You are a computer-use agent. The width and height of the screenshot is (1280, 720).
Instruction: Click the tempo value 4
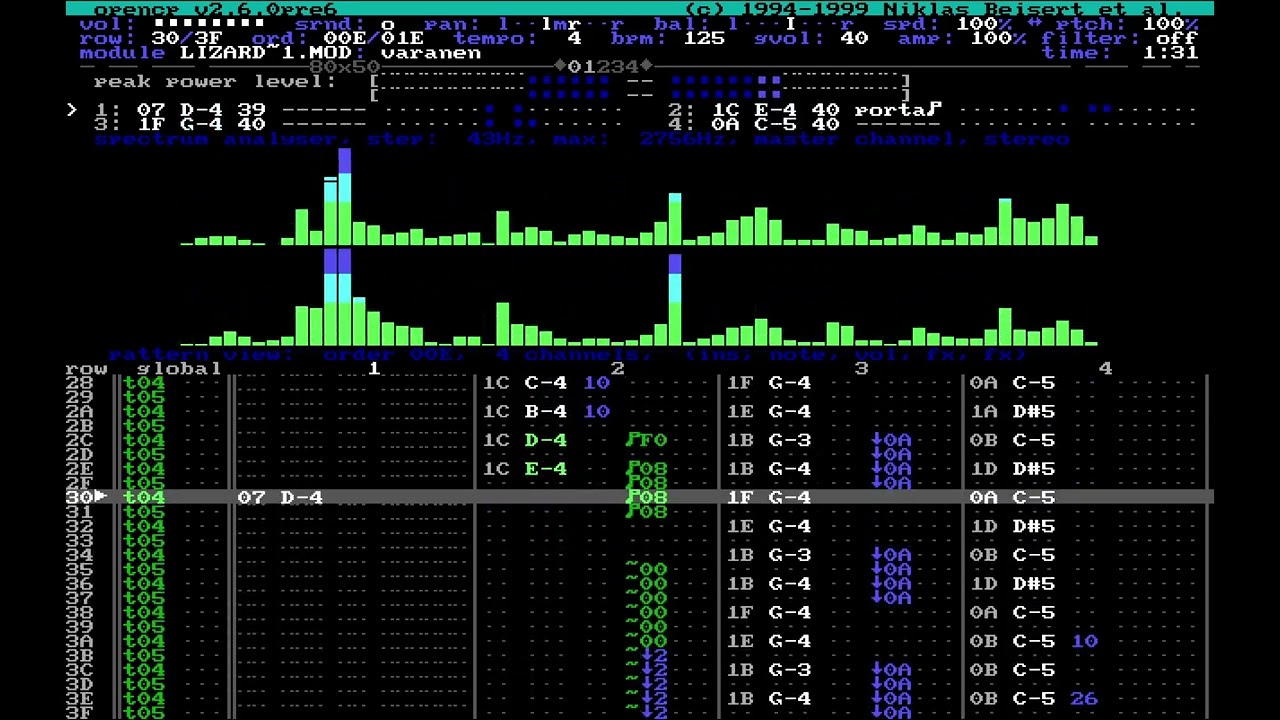click(574, 38)
